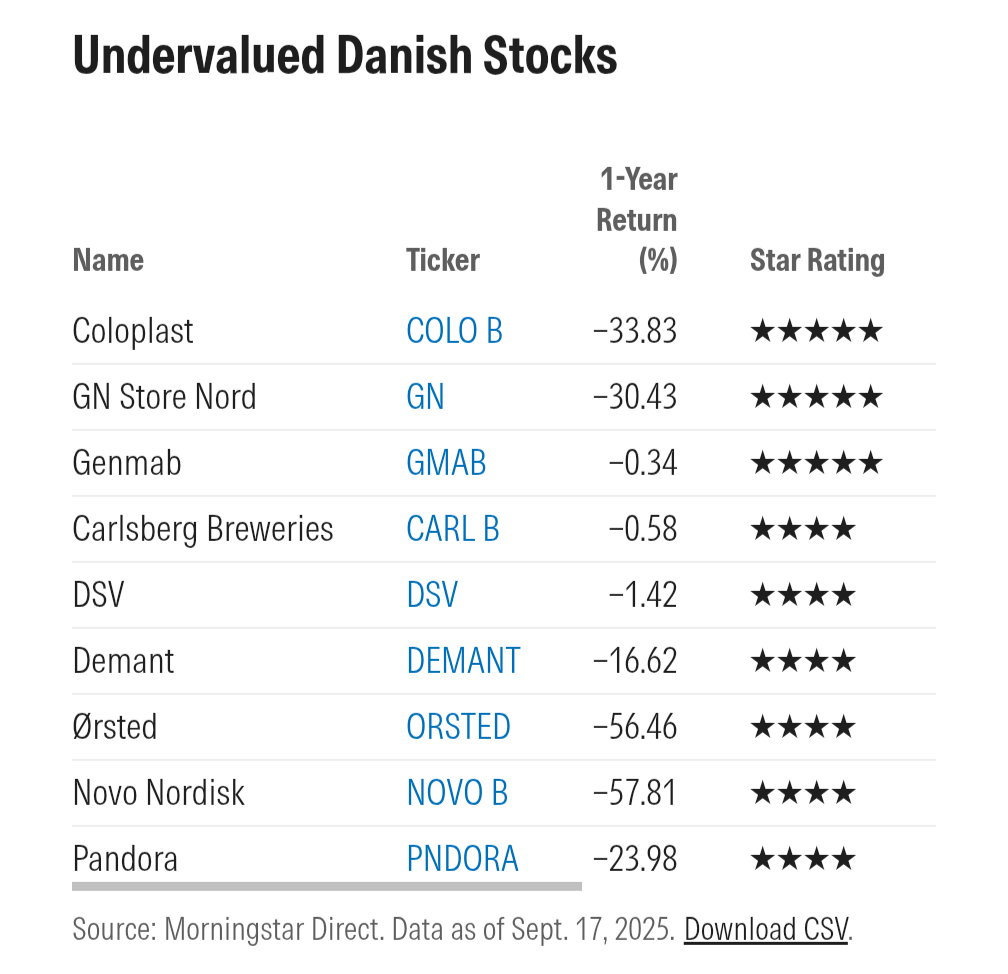Click the Ticker column header
The width and height of the screenshot is (1008, 974).
pyautogui.click(x=443, y=260)
